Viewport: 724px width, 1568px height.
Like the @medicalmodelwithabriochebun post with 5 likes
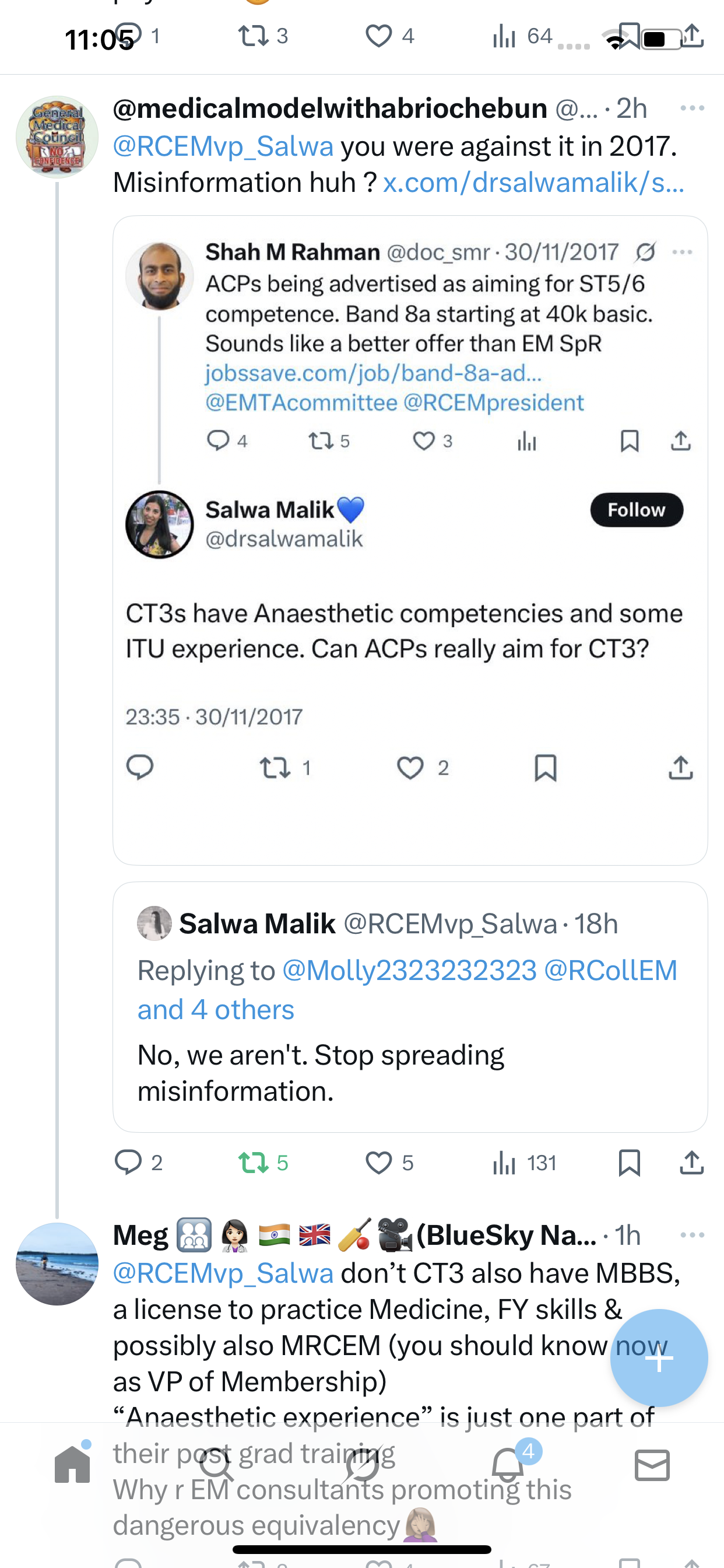378,1163
